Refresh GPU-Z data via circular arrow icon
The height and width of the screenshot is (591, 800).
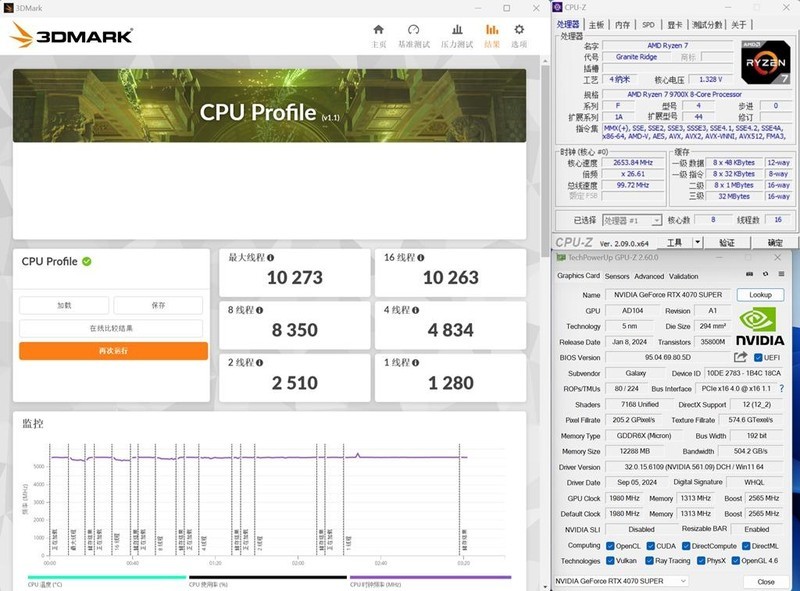pyautogui.click(x=765, y=276)
